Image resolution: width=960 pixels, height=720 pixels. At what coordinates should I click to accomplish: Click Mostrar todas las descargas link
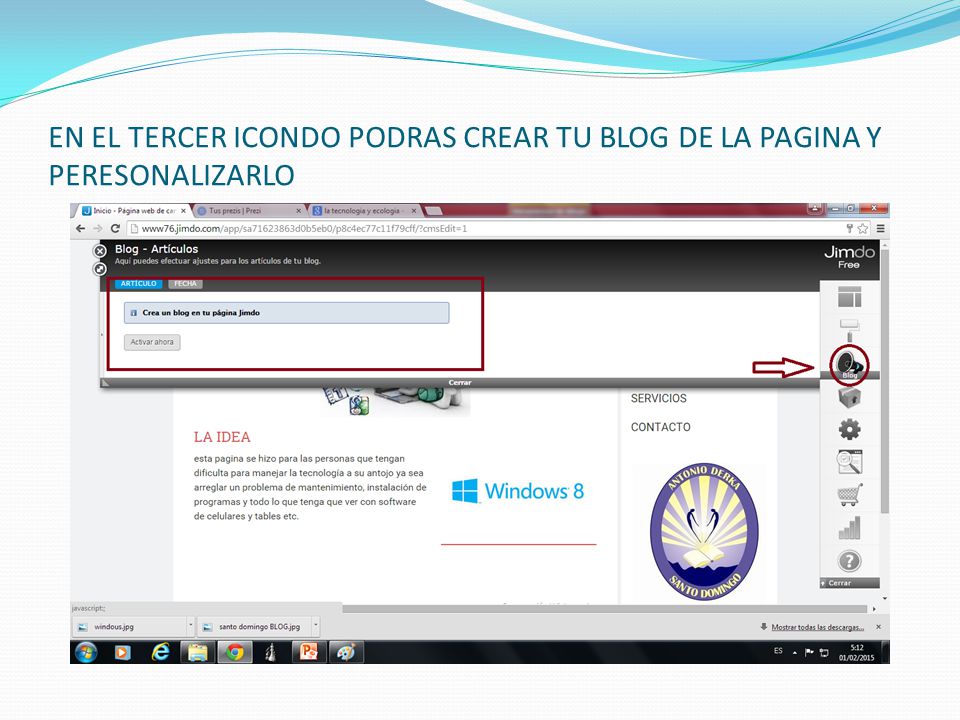[x=817, y=627]
